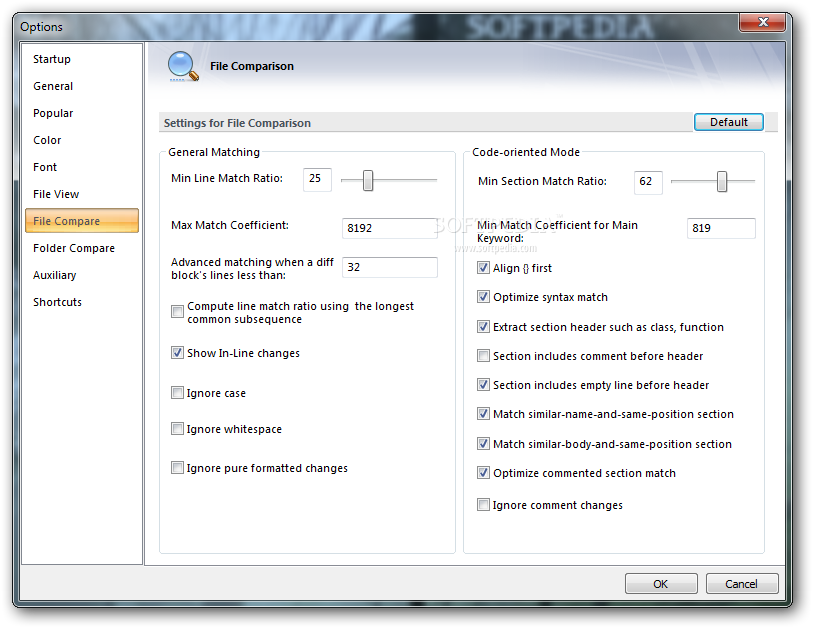Switch to the Font options page
The width and height of the screenshot is (813, 628).
[x=45, y=167]
